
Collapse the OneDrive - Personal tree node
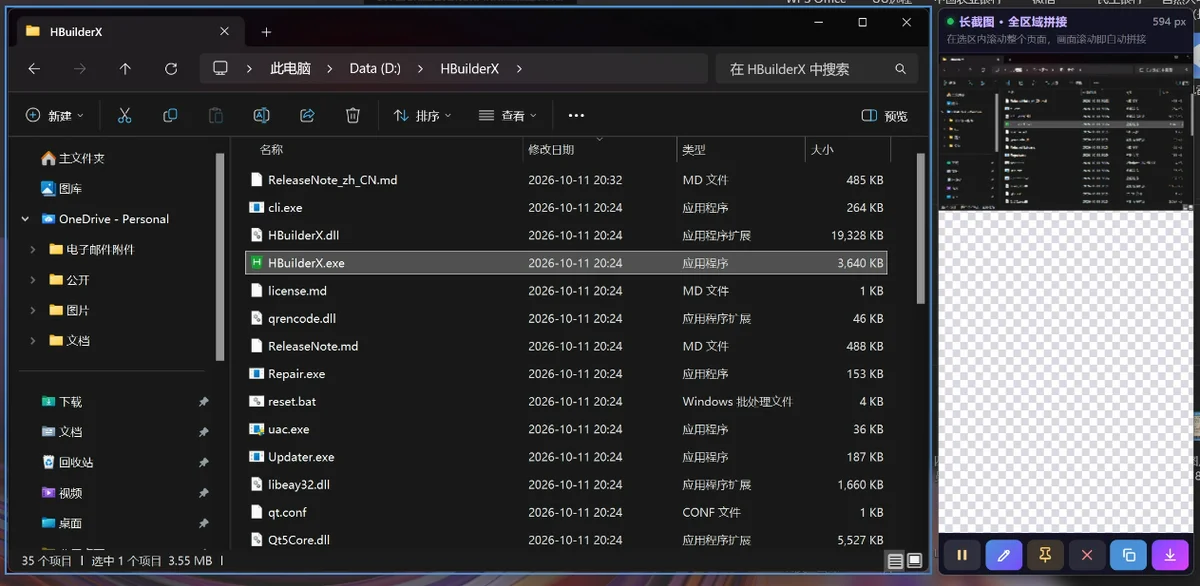(26, 219)
